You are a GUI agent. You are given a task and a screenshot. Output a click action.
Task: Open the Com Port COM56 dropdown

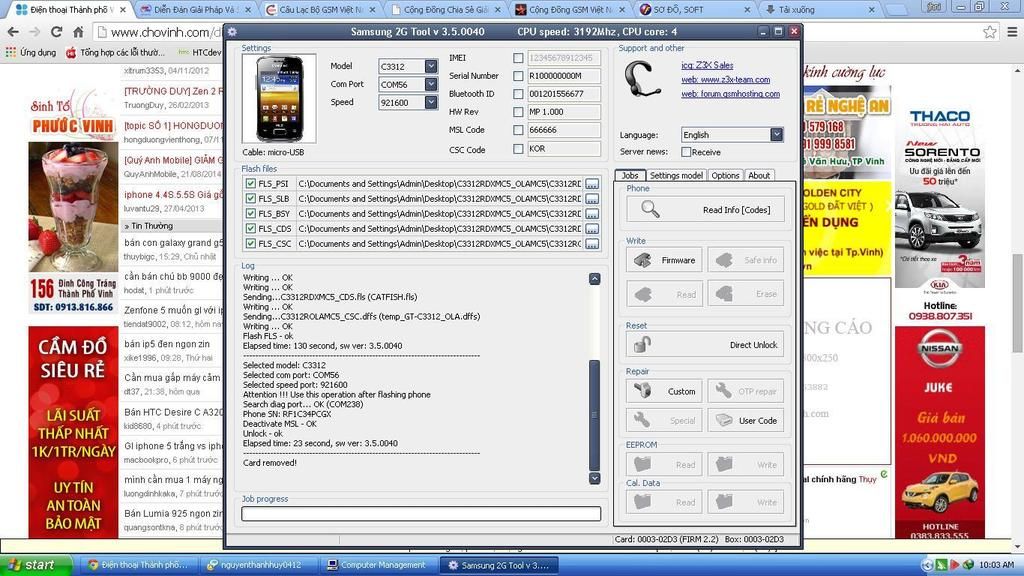pos(430,84)
